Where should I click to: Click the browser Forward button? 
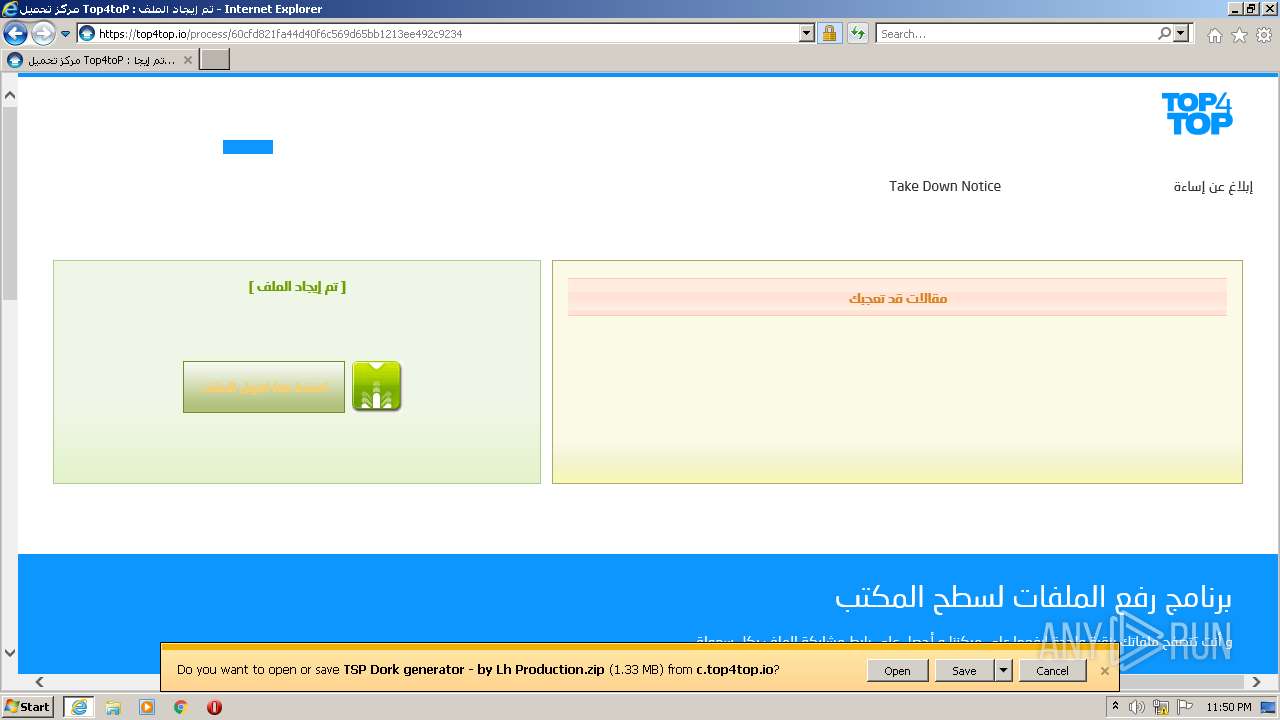(x=43, y=33)
